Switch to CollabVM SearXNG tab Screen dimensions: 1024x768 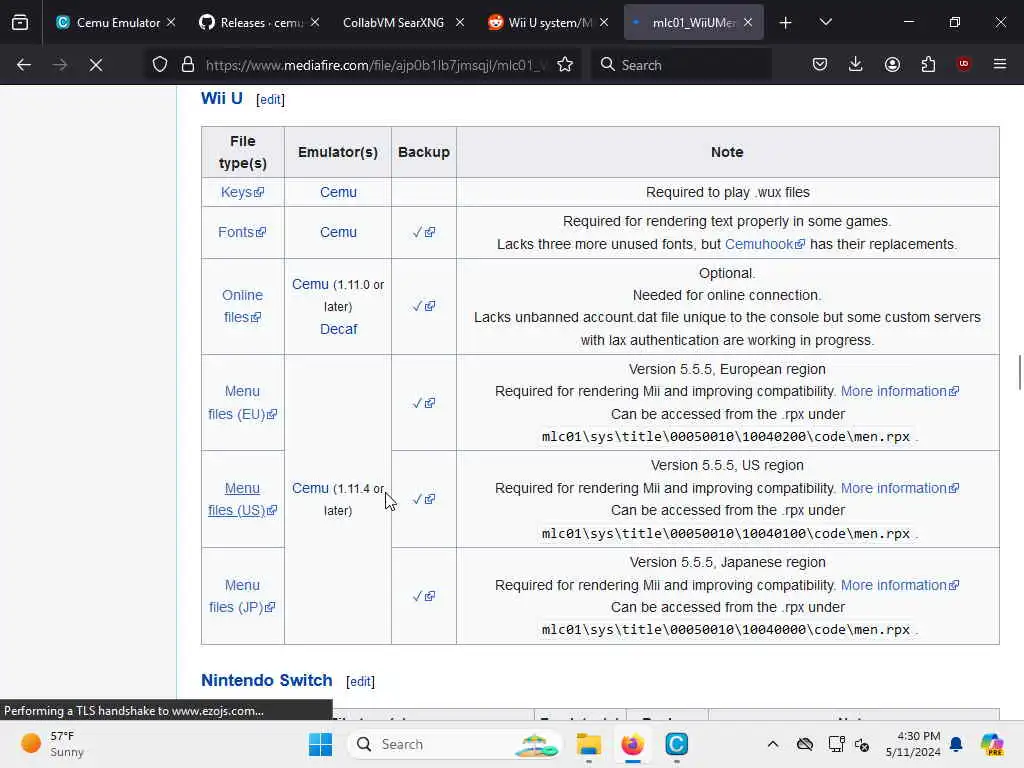(393, 22)
